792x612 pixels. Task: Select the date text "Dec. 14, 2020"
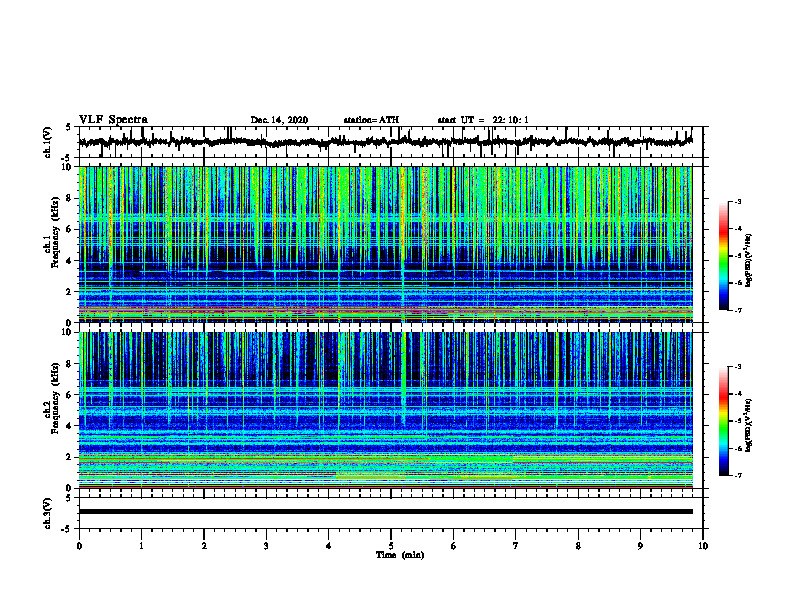tap(279, 120)
